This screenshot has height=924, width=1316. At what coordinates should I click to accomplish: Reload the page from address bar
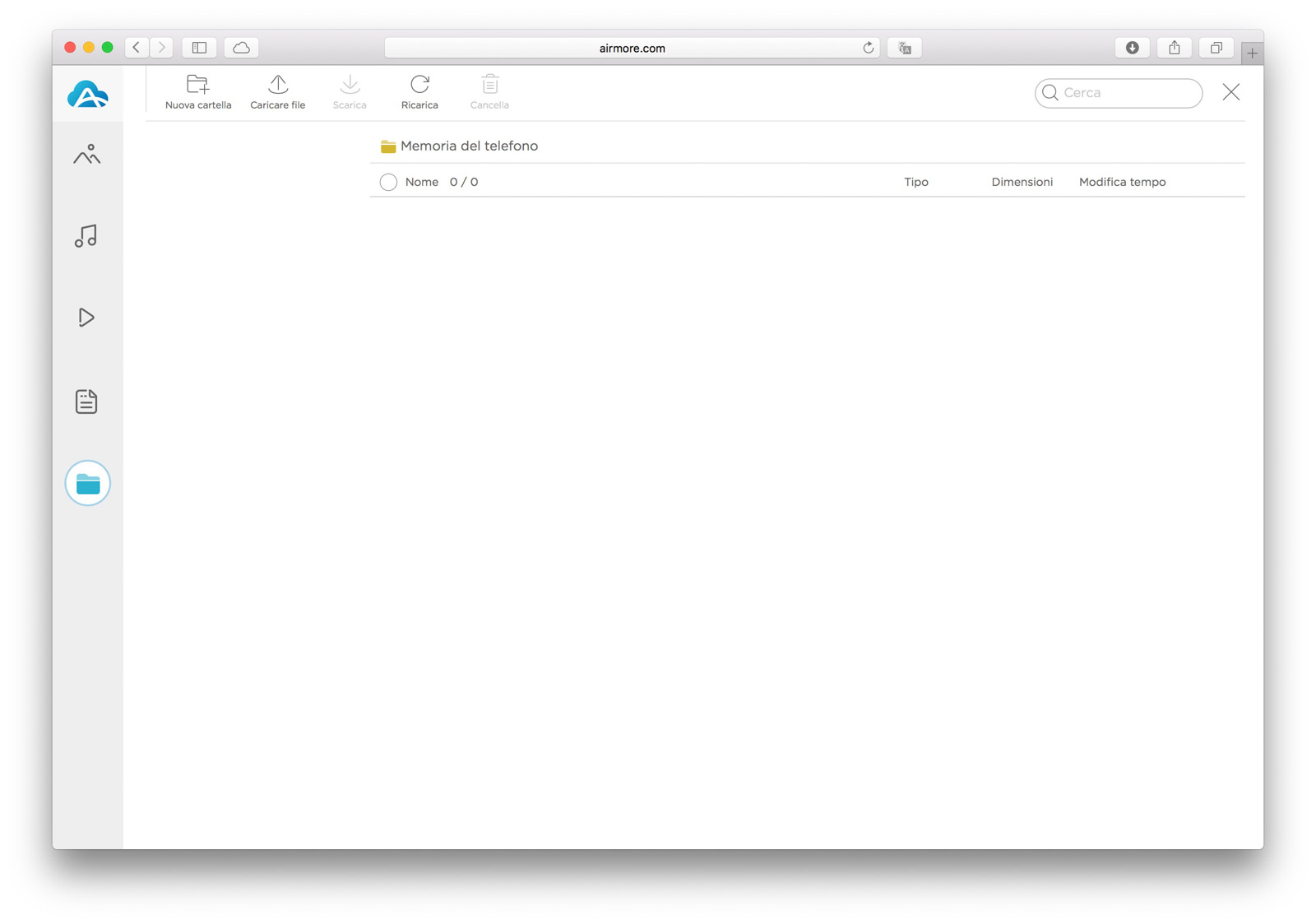tap(868, 48)
